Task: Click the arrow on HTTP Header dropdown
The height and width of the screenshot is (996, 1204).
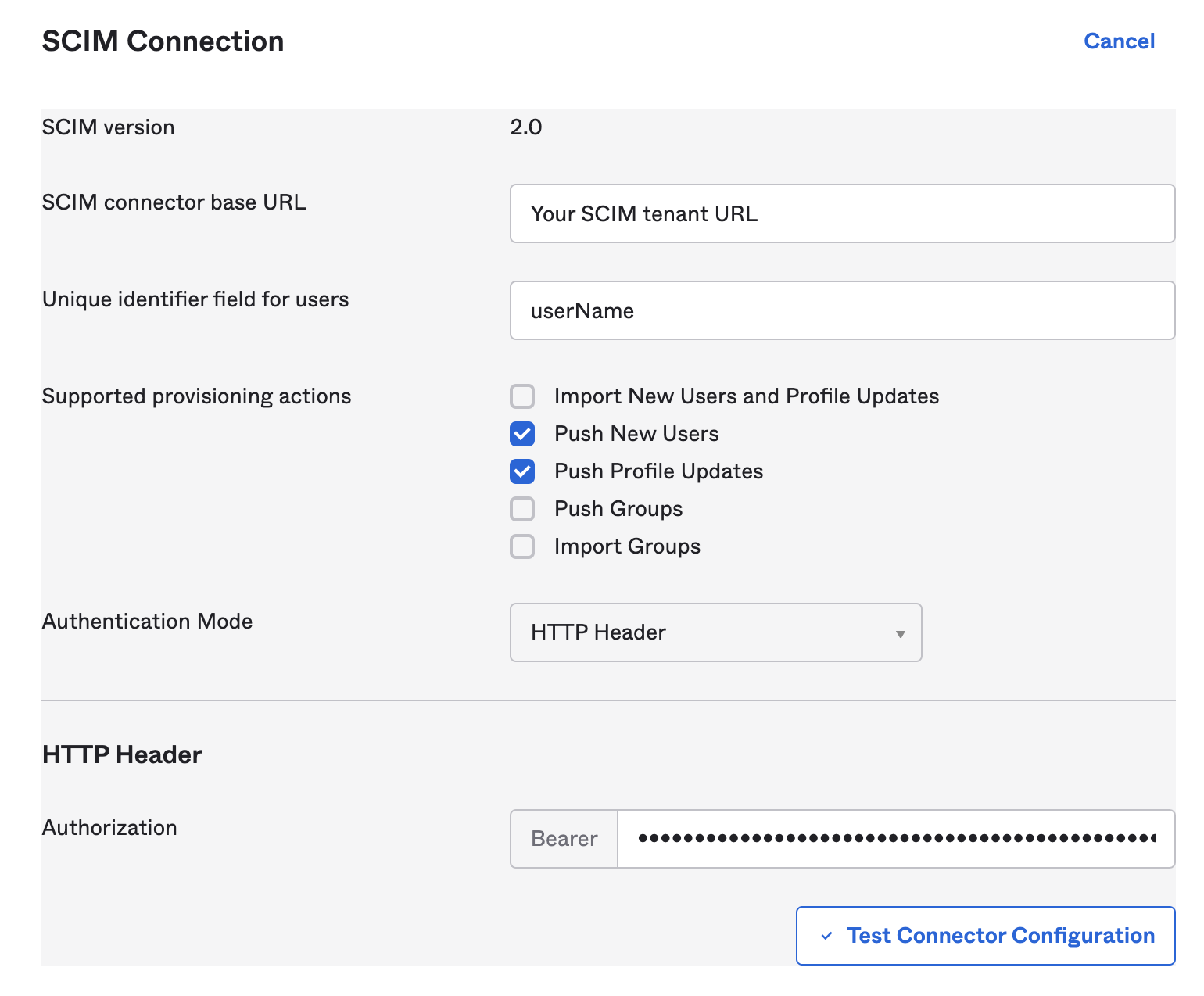Action: click(900, 634)
